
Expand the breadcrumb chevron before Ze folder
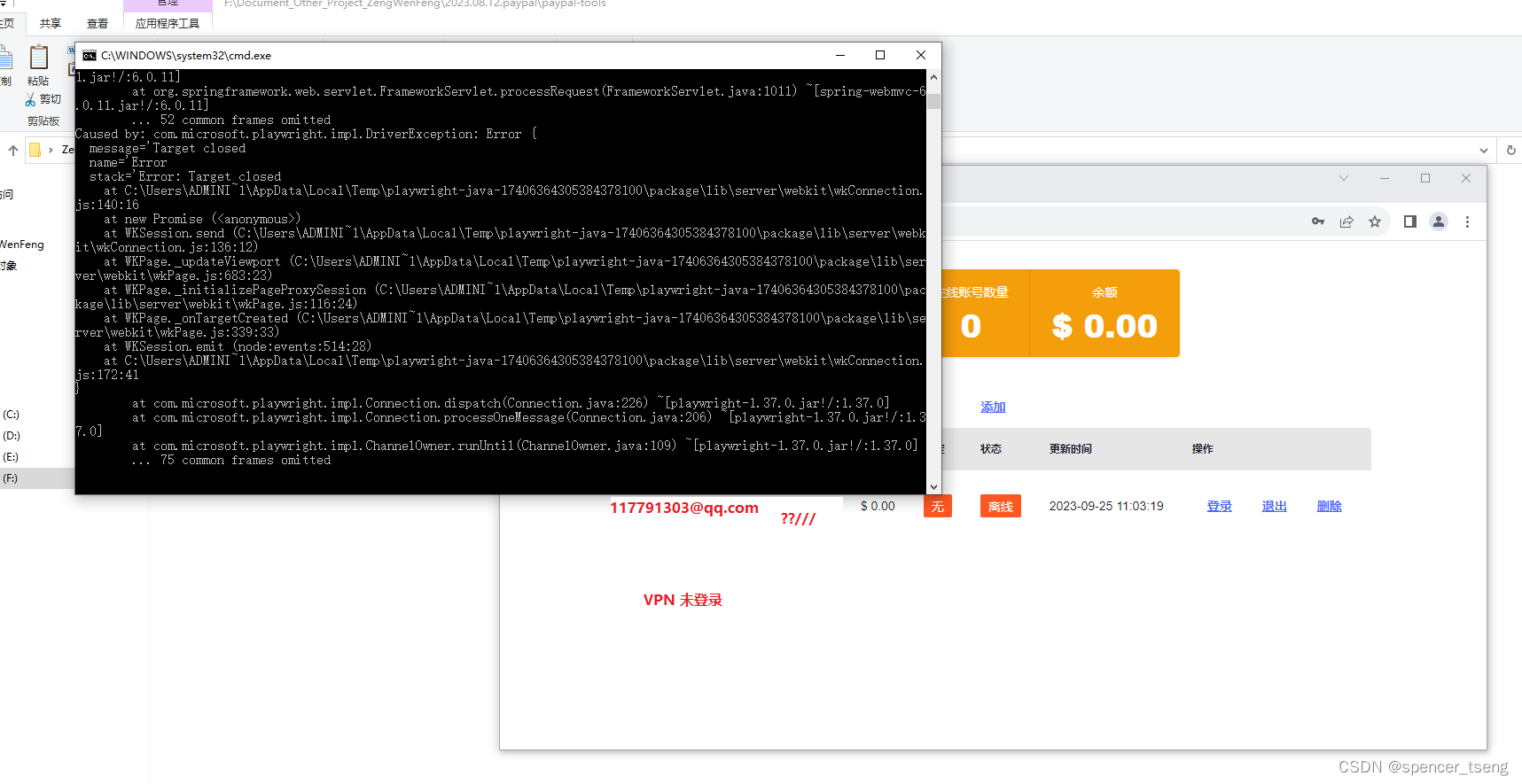tap(51, 150)
